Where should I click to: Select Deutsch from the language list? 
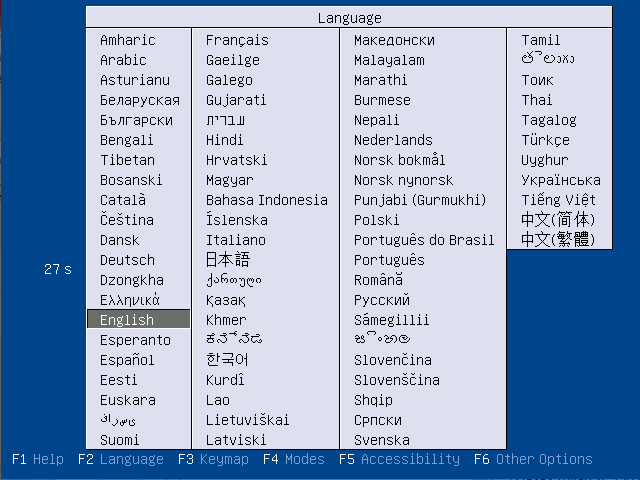(x=127, y=260)
